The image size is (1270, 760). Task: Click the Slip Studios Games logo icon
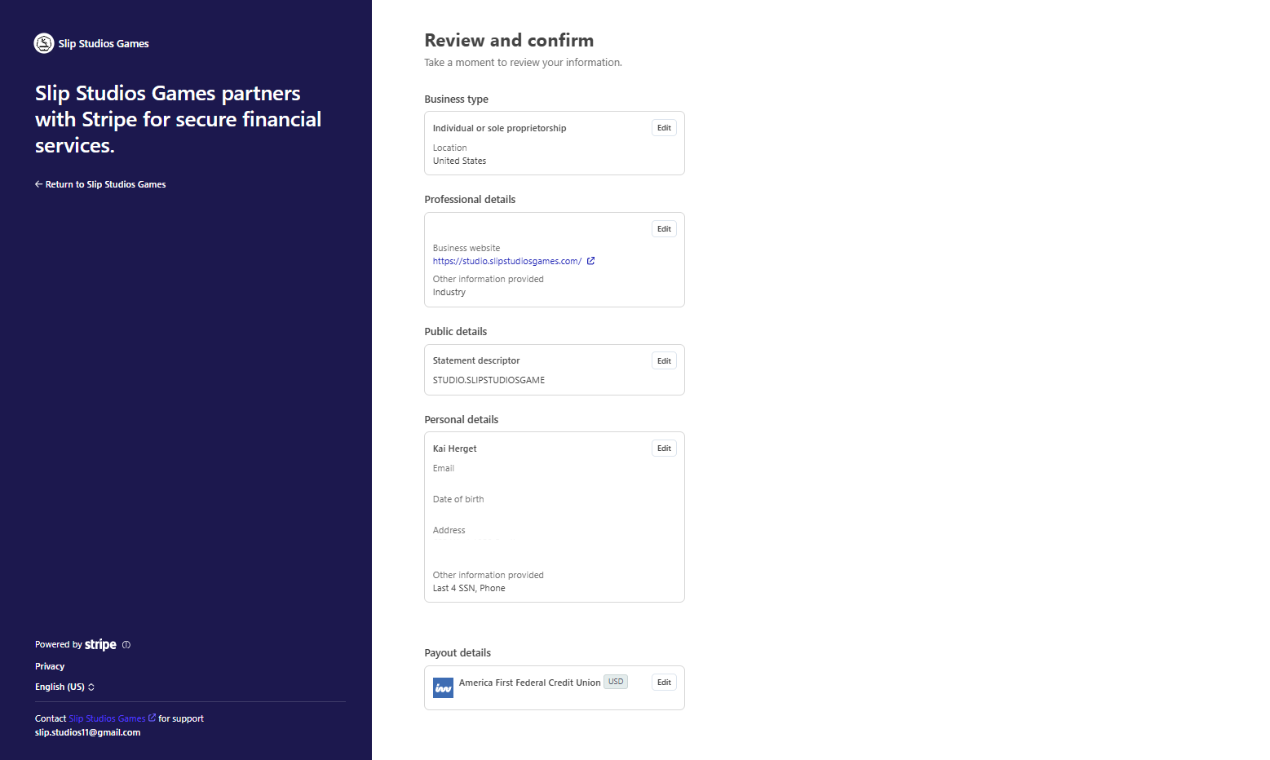(44, 43)
